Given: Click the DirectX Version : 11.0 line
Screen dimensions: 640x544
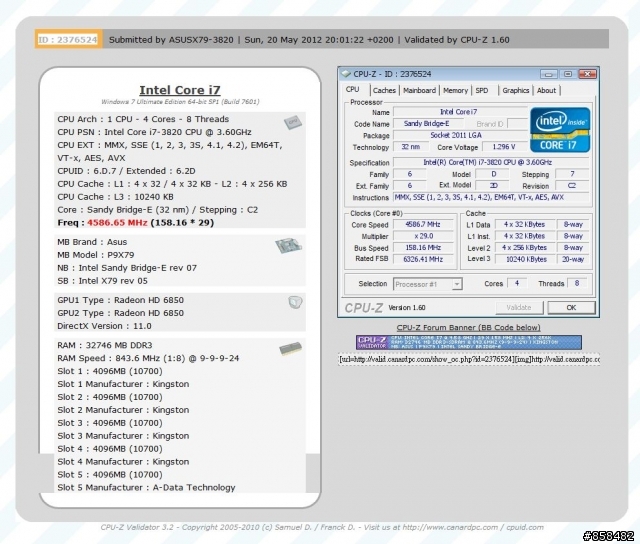Looking at the screenshot, I should tap(104, 326).
